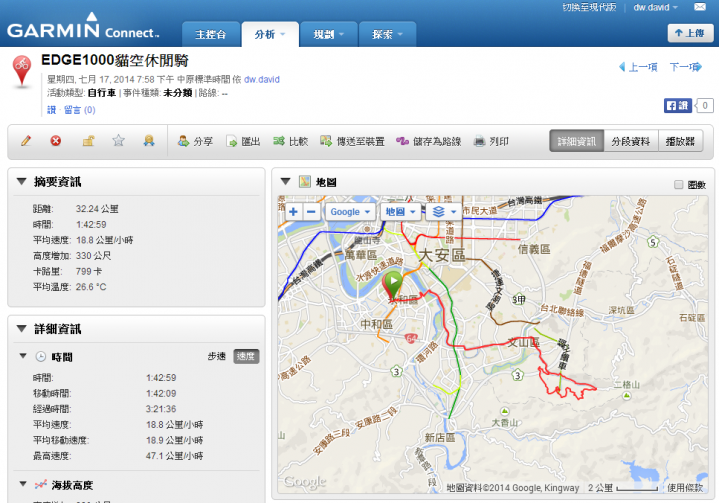Mark activity as favorite with star icon
720x503 pixels.
point(118,141)
